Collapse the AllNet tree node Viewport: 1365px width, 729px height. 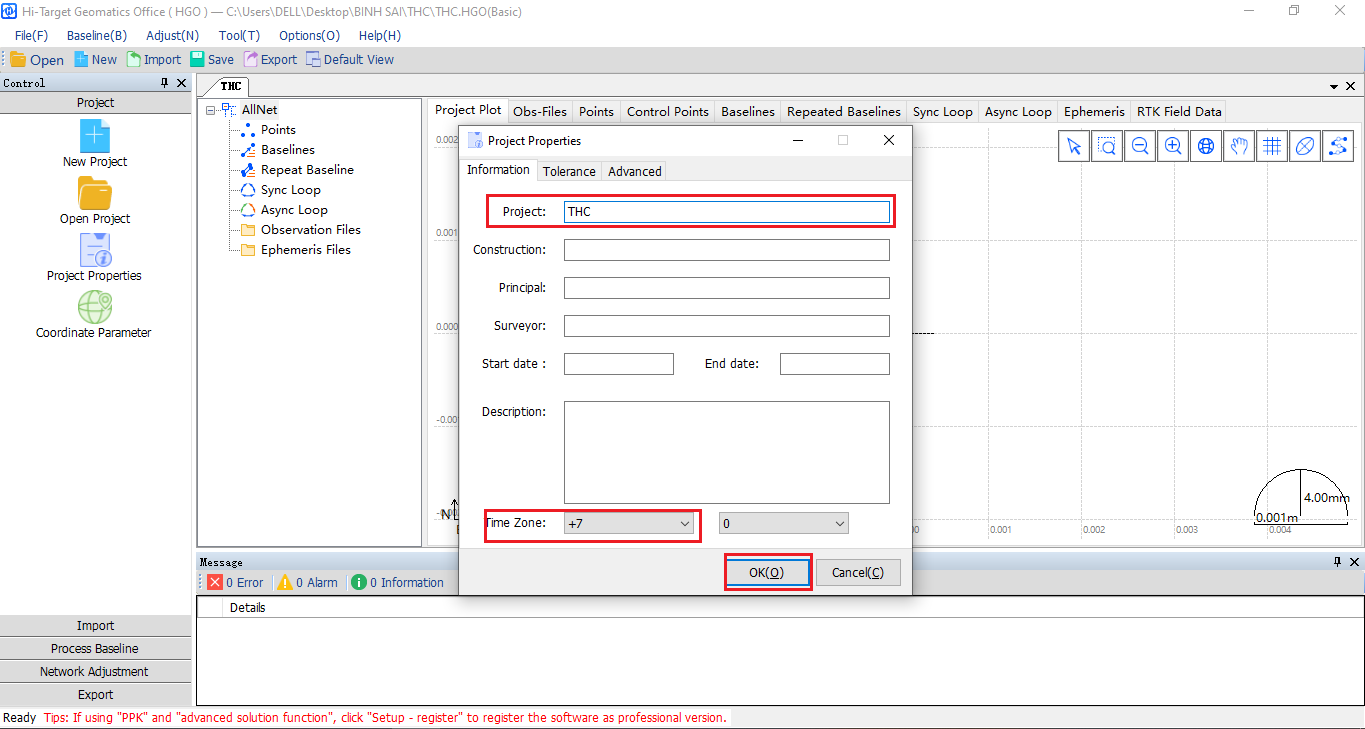click(x=211, y=110)
